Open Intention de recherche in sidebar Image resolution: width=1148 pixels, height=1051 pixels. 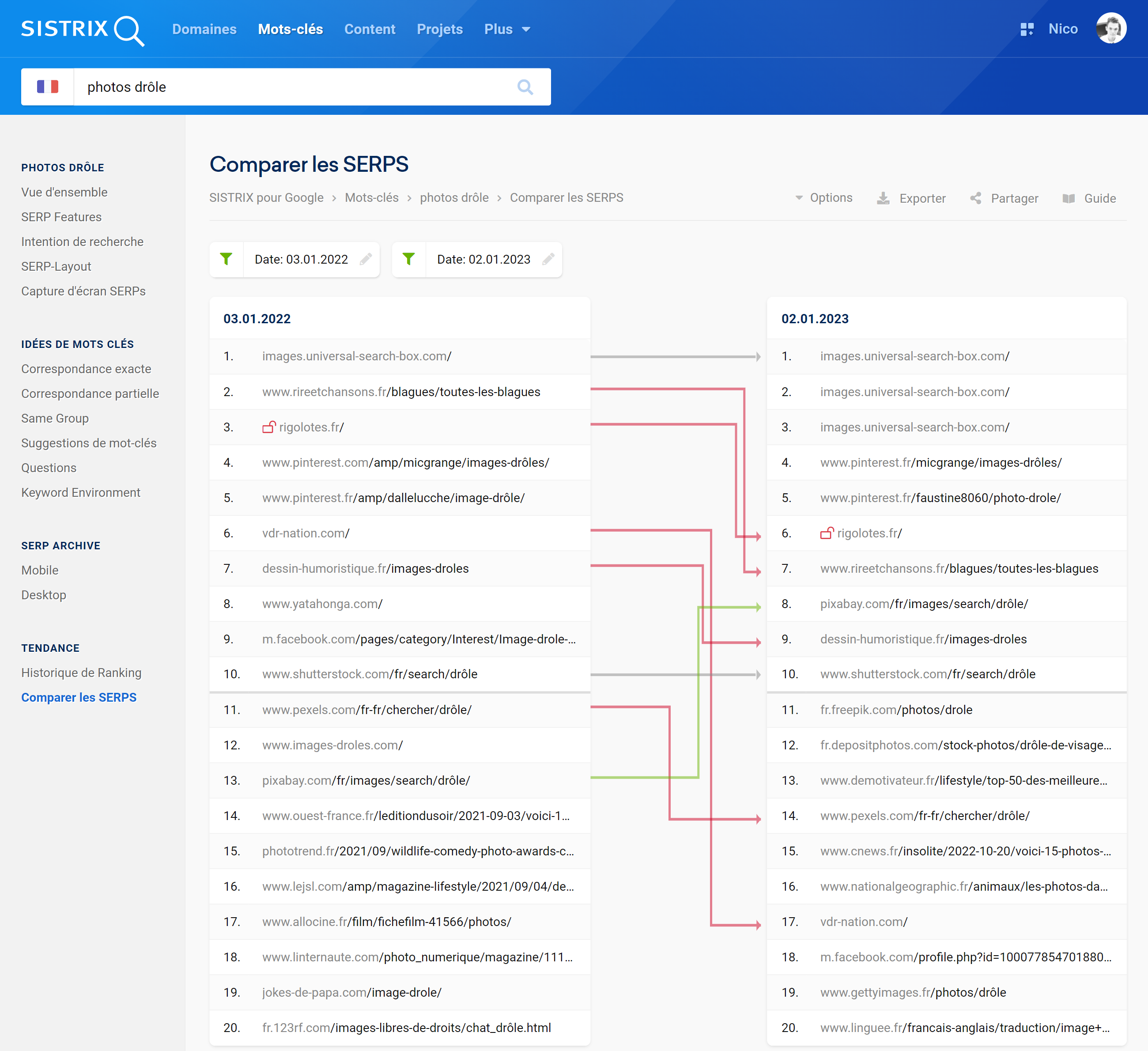tap(83, 242)
